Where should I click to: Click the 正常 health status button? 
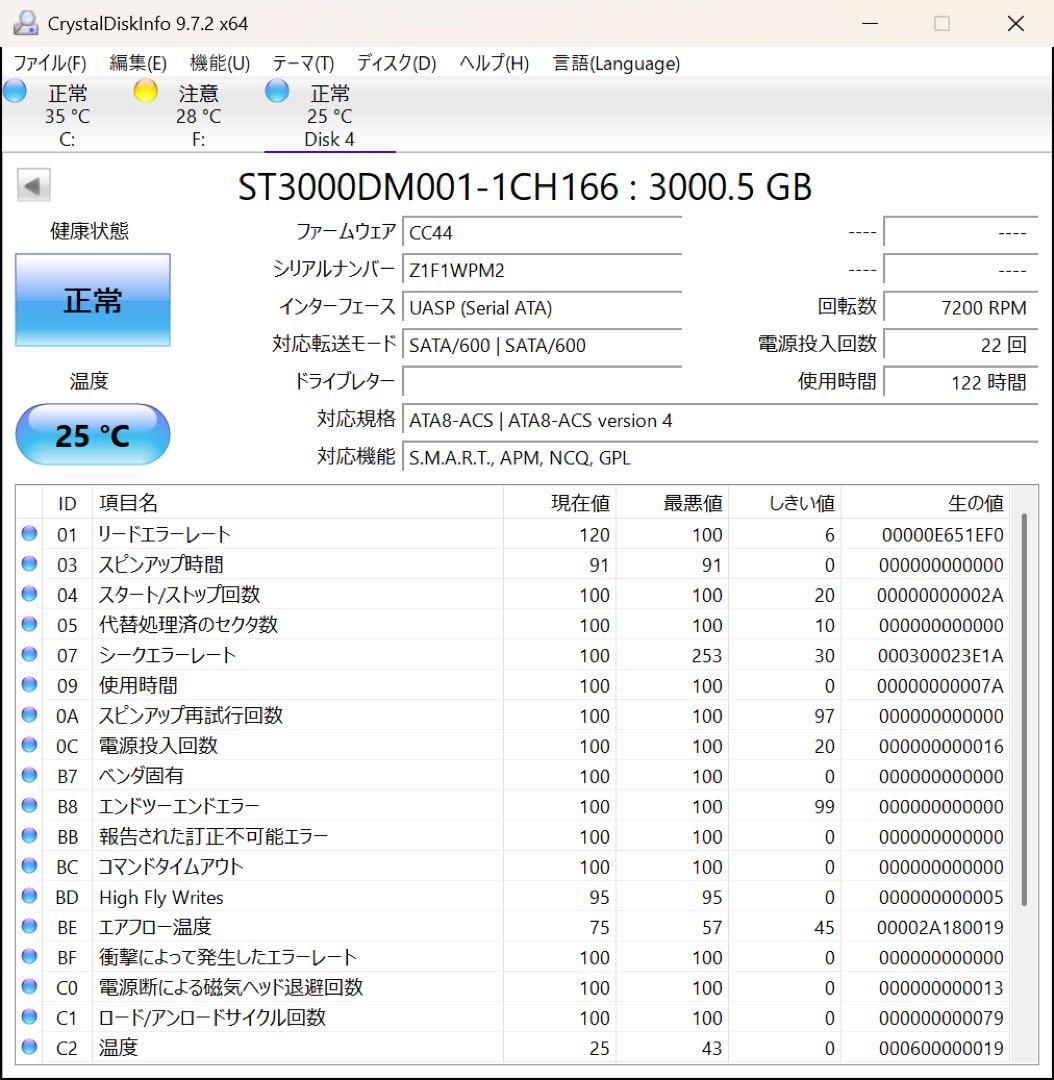tap(93, 300)
